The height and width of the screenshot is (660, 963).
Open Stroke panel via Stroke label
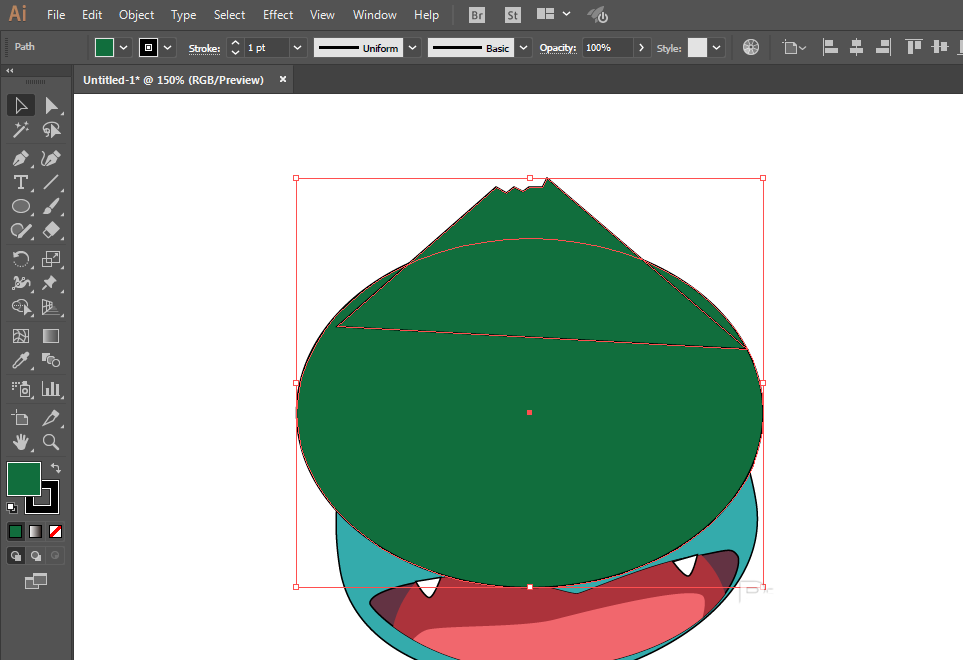[205, 49]
